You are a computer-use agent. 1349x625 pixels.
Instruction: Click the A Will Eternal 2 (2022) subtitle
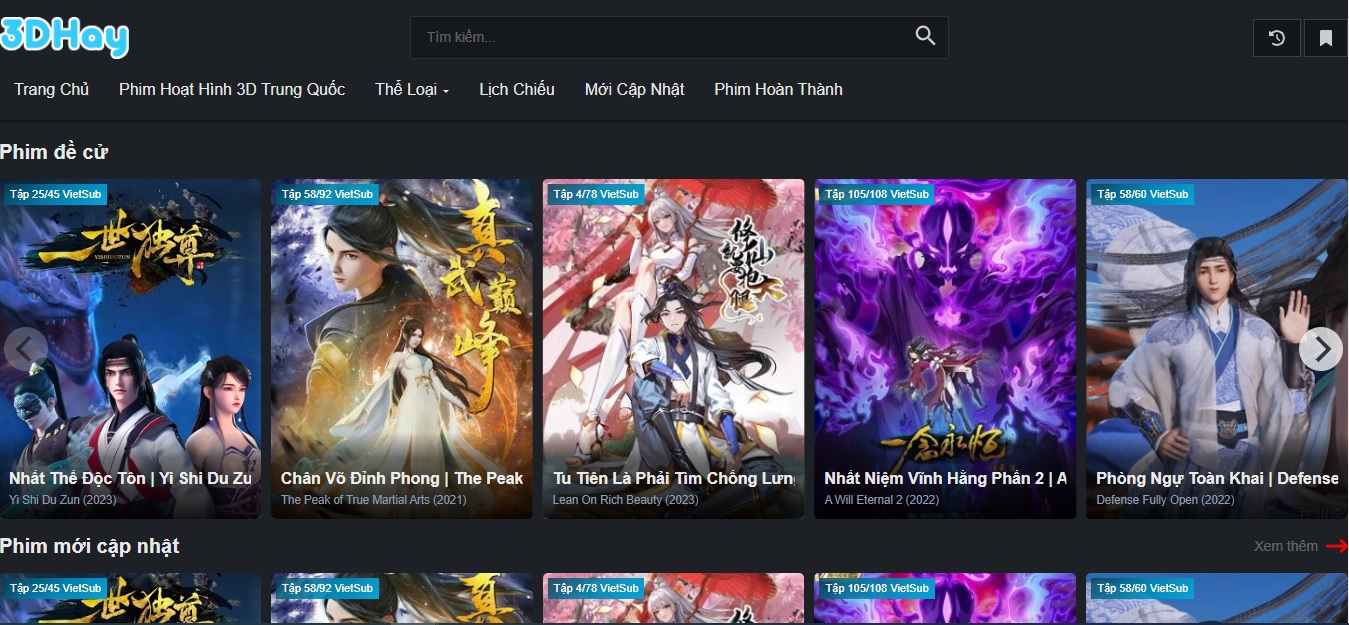coord(881,500)
